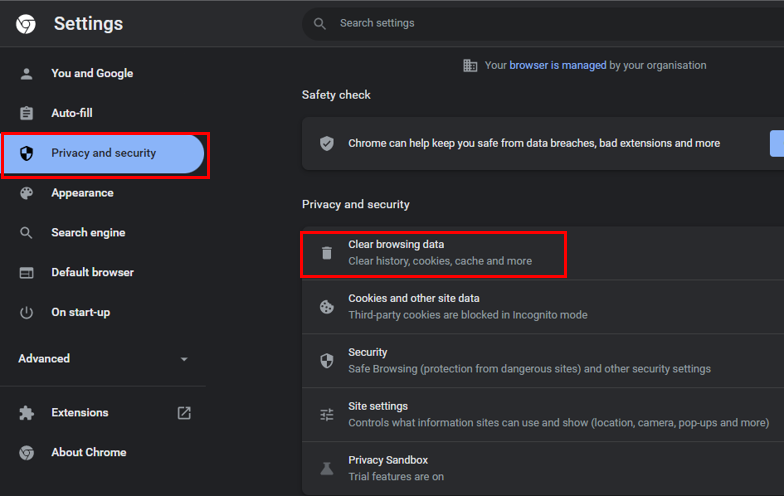Select Privacy and security in sidebar
Viewport: 784px width, 498px height.
click(x=104, y=154)
